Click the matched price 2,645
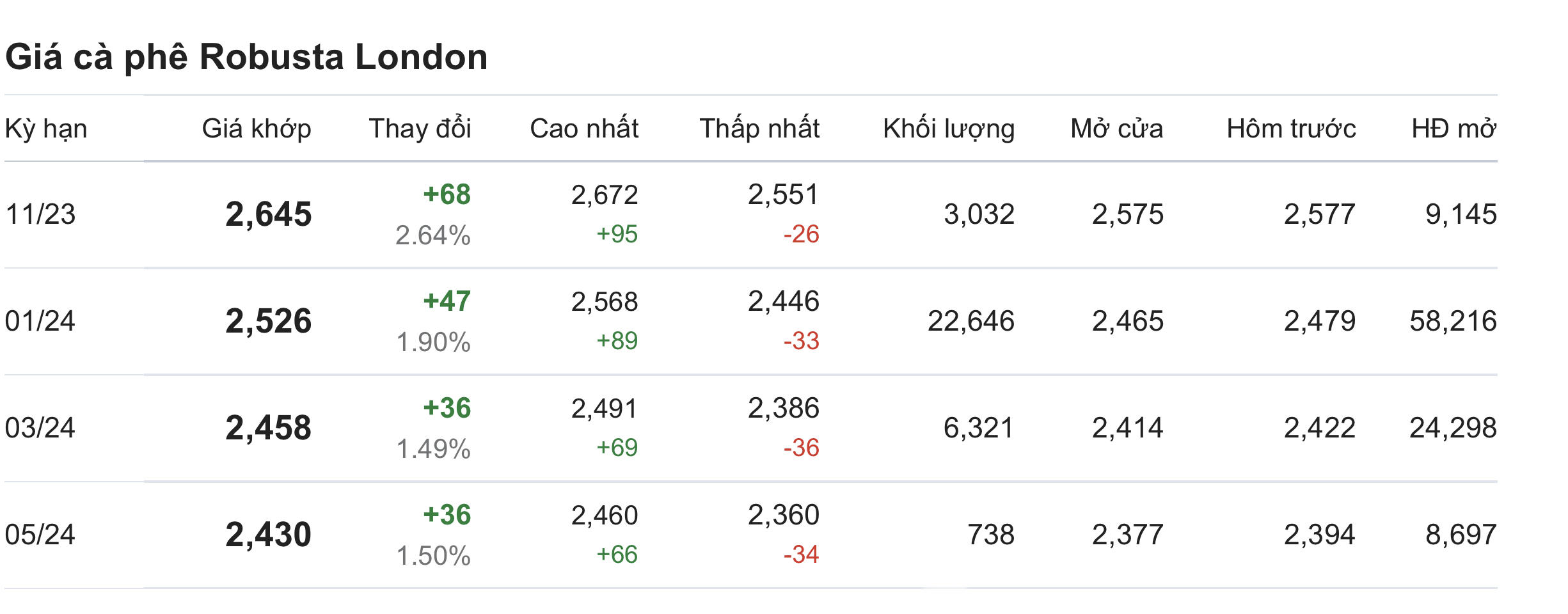 pyautogui.click(x=269, y=214)
